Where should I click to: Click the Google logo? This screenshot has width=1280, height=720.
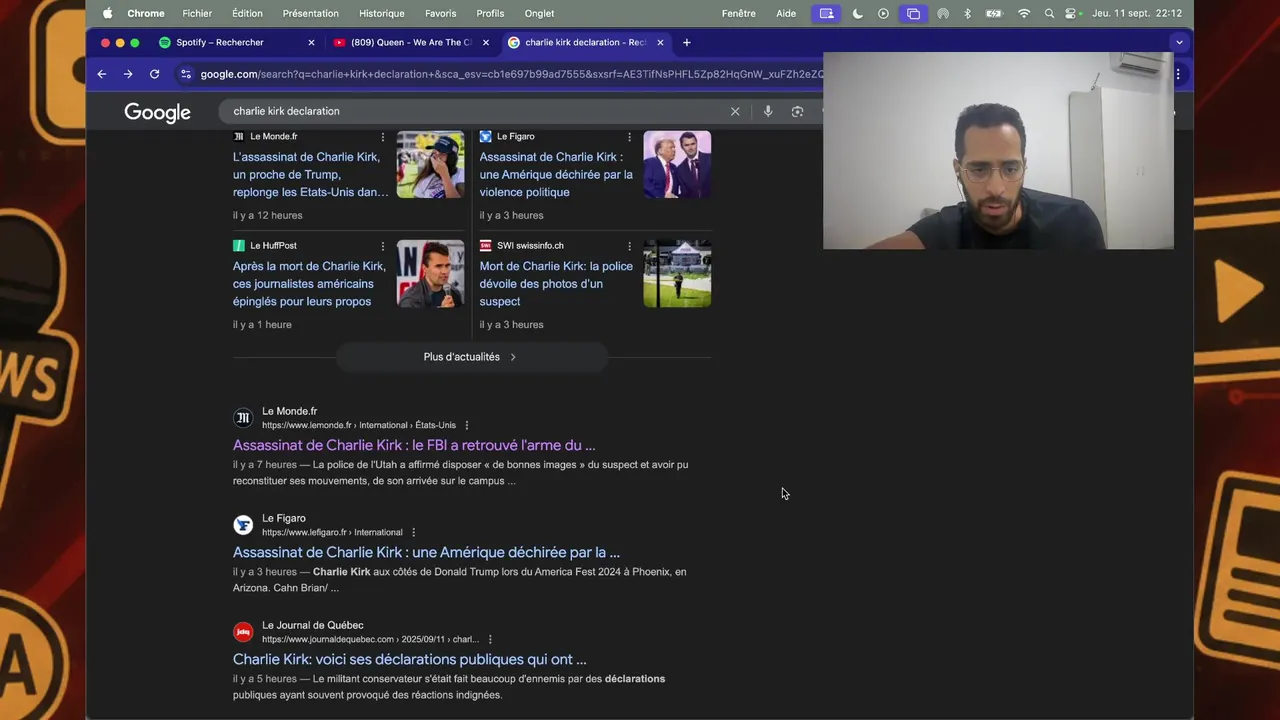click(x=157, y=112)
